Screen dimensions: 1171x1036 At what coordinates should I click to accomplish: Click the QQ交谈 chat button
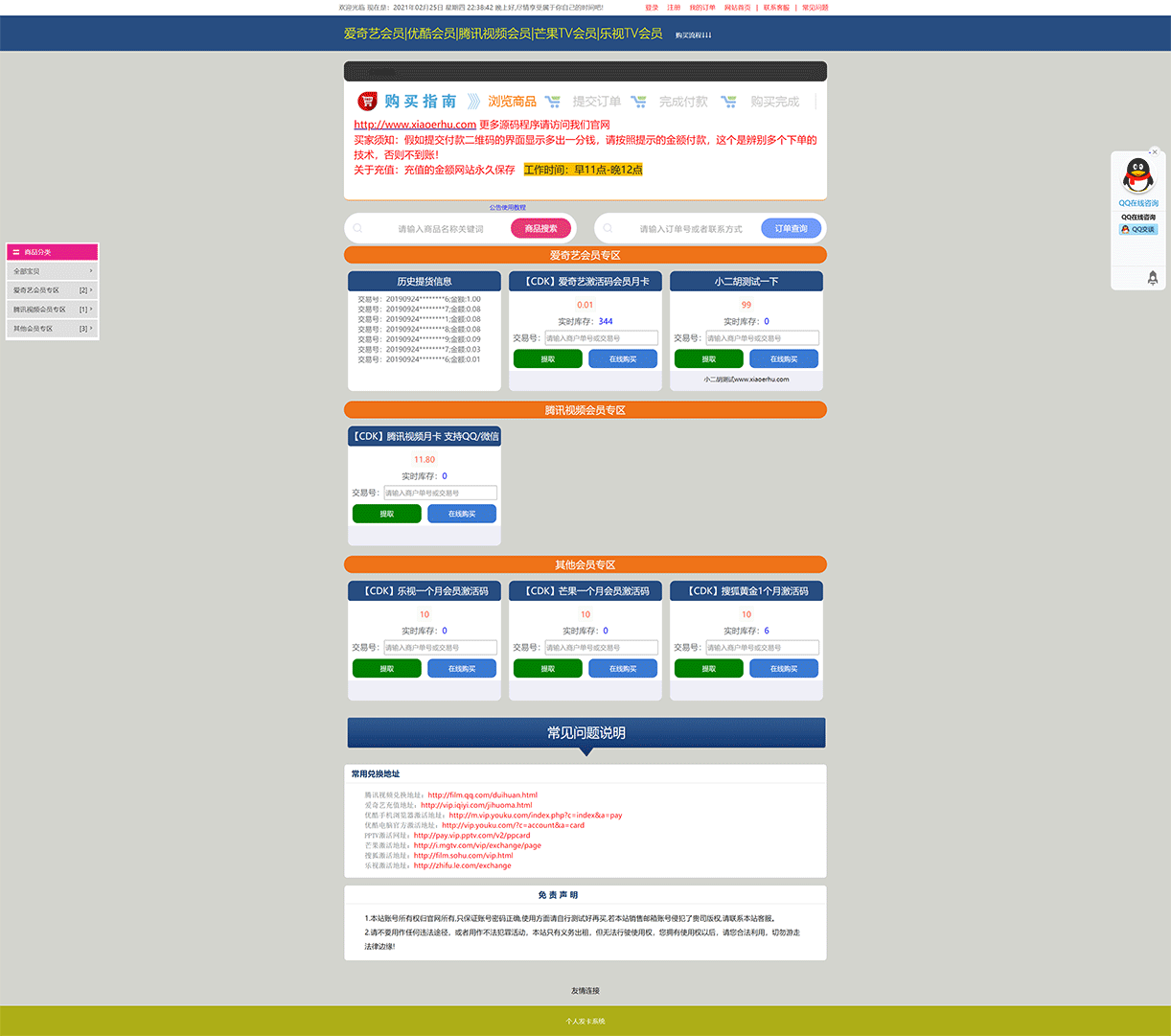pos(1138,230)
